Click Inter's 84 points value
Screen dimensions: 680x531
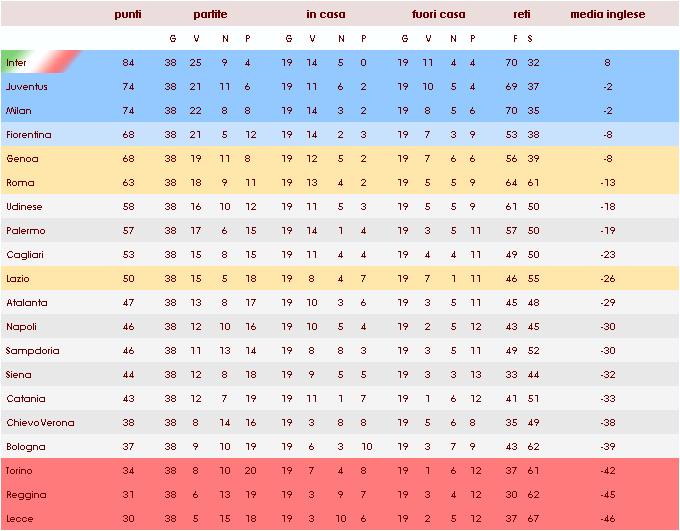tap(128, 62)
